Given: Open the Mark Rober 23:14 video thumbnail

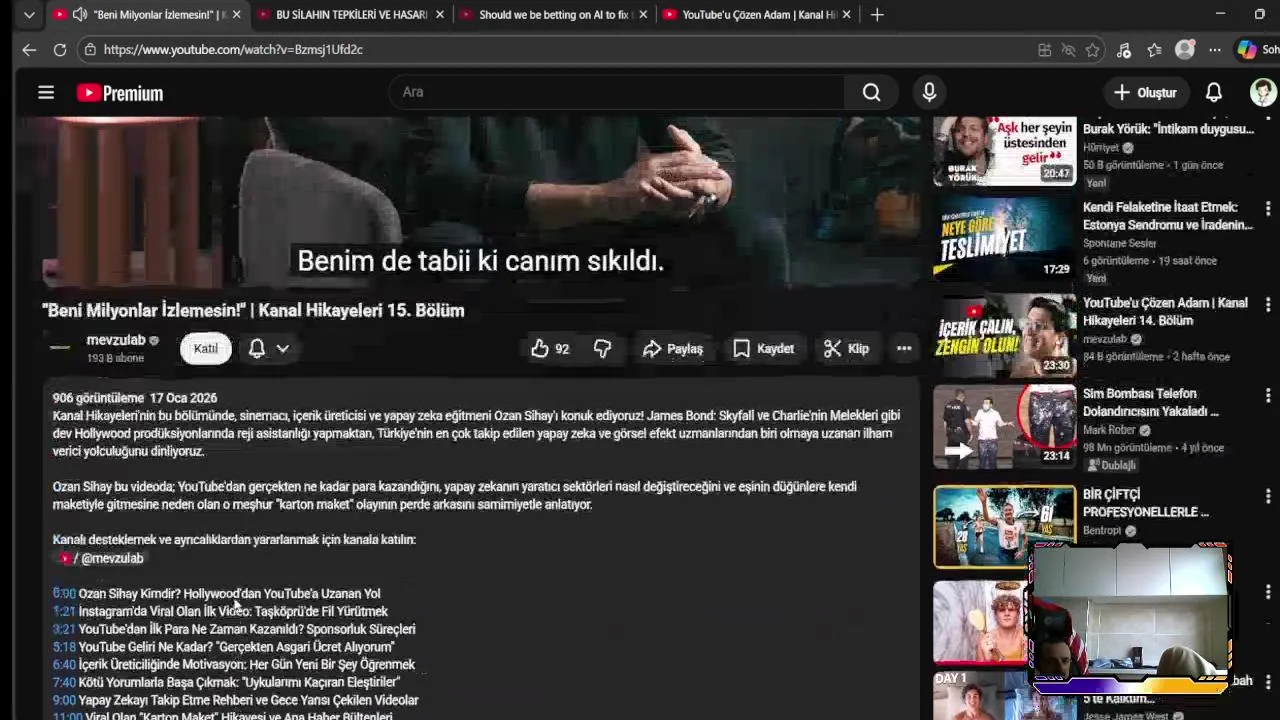Looking at the screenshot, I should coord(1005,426).
